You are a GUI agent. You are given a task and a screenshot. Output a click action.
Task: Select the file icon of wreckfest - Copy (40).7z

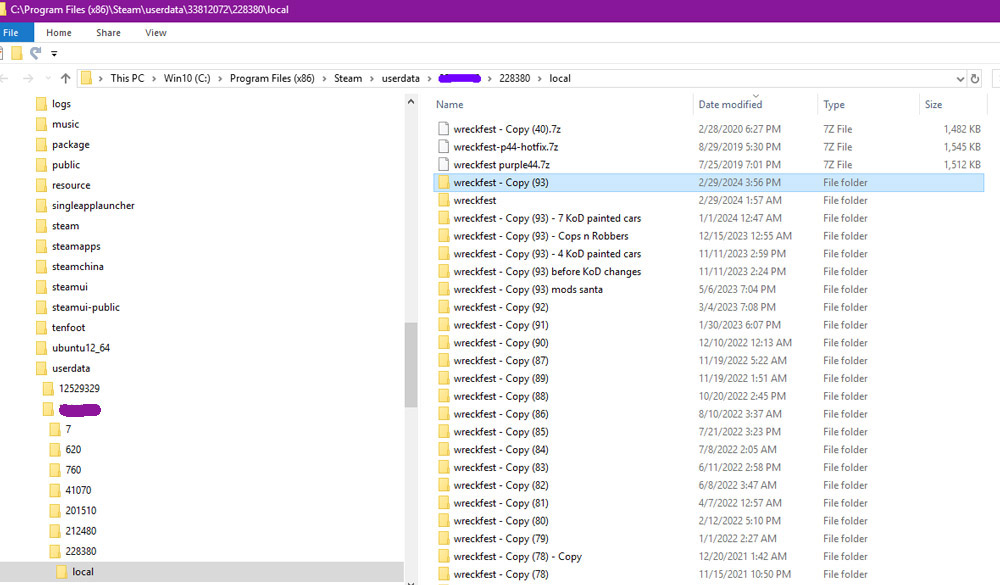tap(443, 129)
